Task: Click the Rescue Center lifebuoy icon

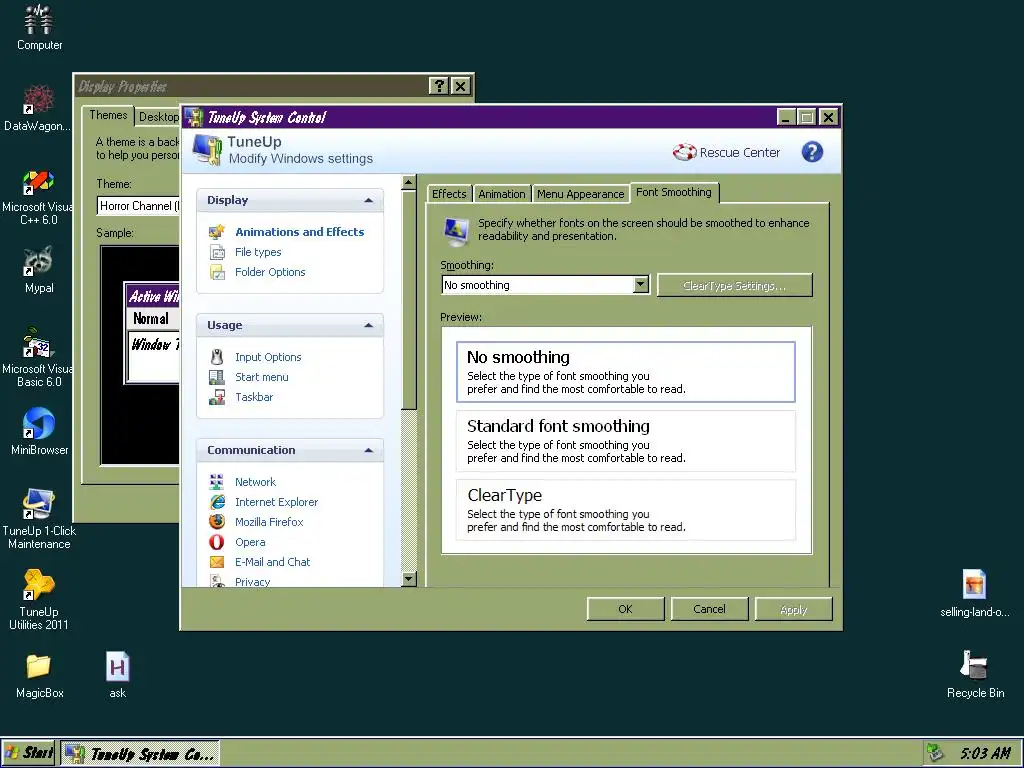Action: pos(684,152)
